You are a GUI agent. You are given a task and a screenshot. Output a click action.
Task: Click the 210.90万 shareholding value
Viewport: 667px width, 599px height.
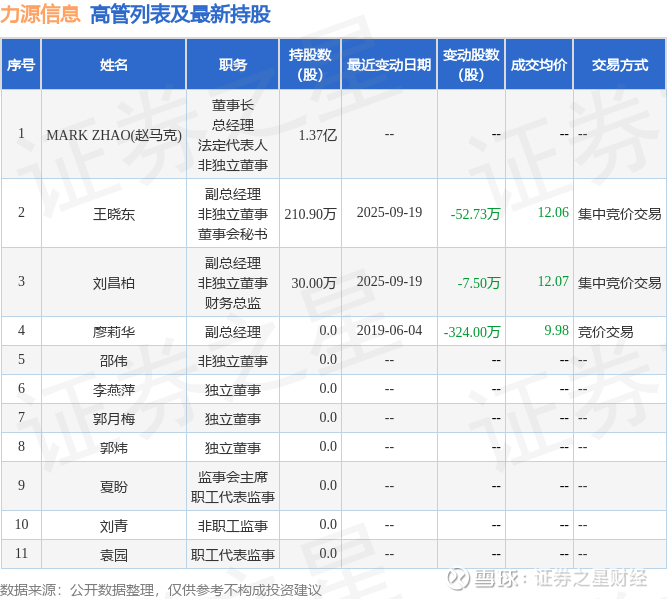pyautogui.click(x=311, y=214)
